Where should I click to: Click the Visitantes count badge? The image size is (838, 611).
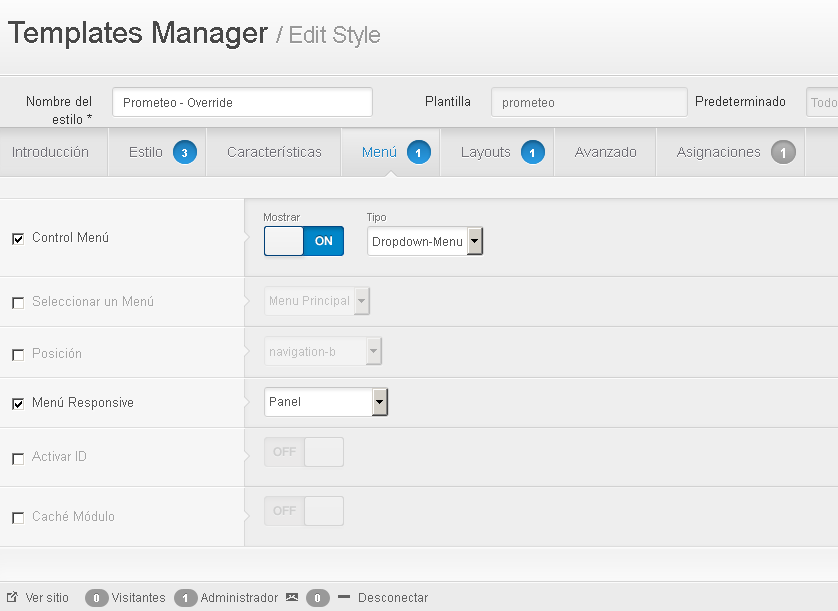(96, 598)
